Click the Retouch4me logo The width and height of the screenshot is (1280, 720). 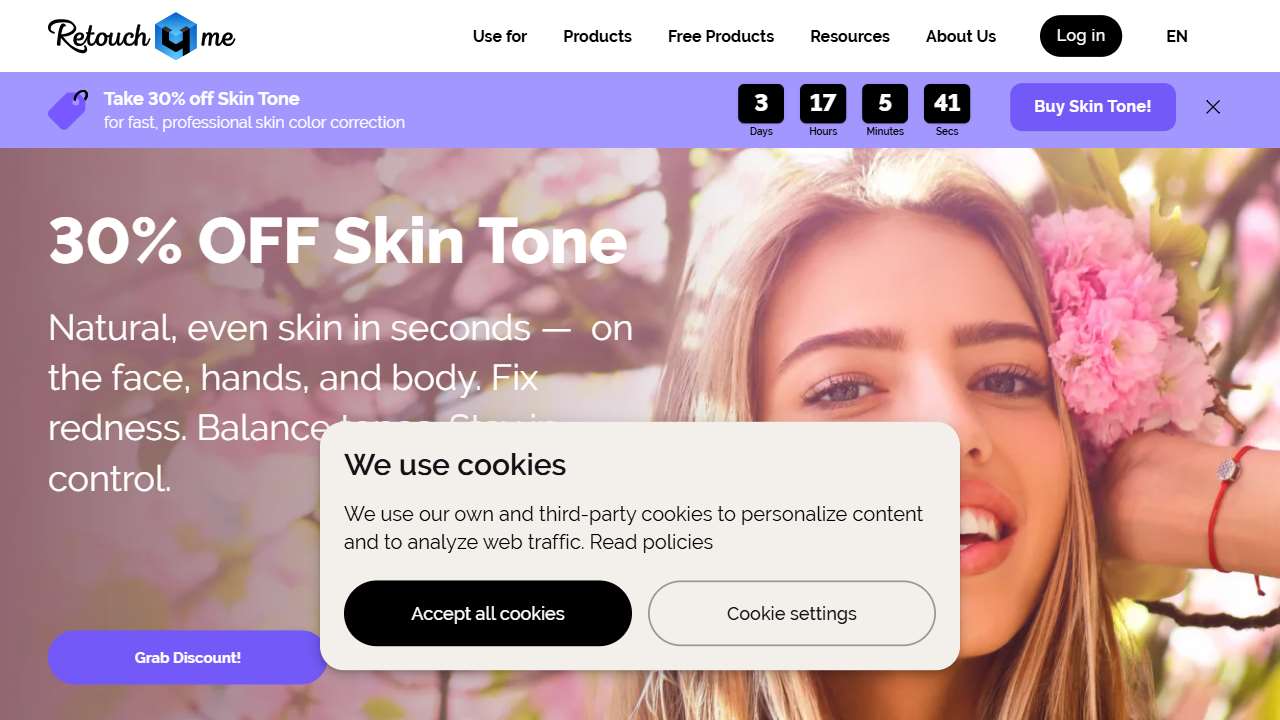point(142,36)
